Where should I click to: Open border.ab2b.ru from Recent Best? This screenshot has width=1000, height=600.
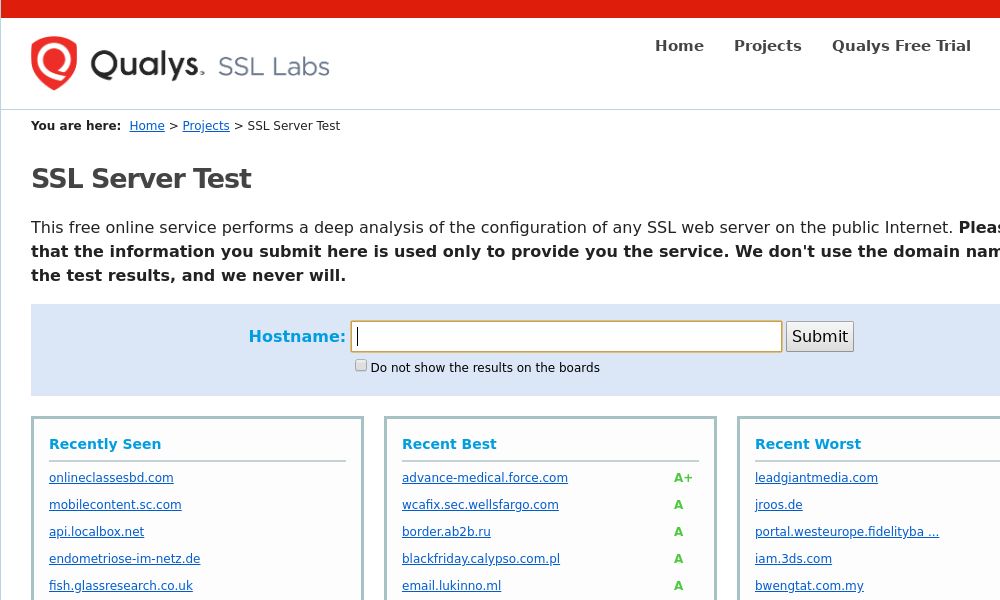pyautogui.click(x=446, y=532)
